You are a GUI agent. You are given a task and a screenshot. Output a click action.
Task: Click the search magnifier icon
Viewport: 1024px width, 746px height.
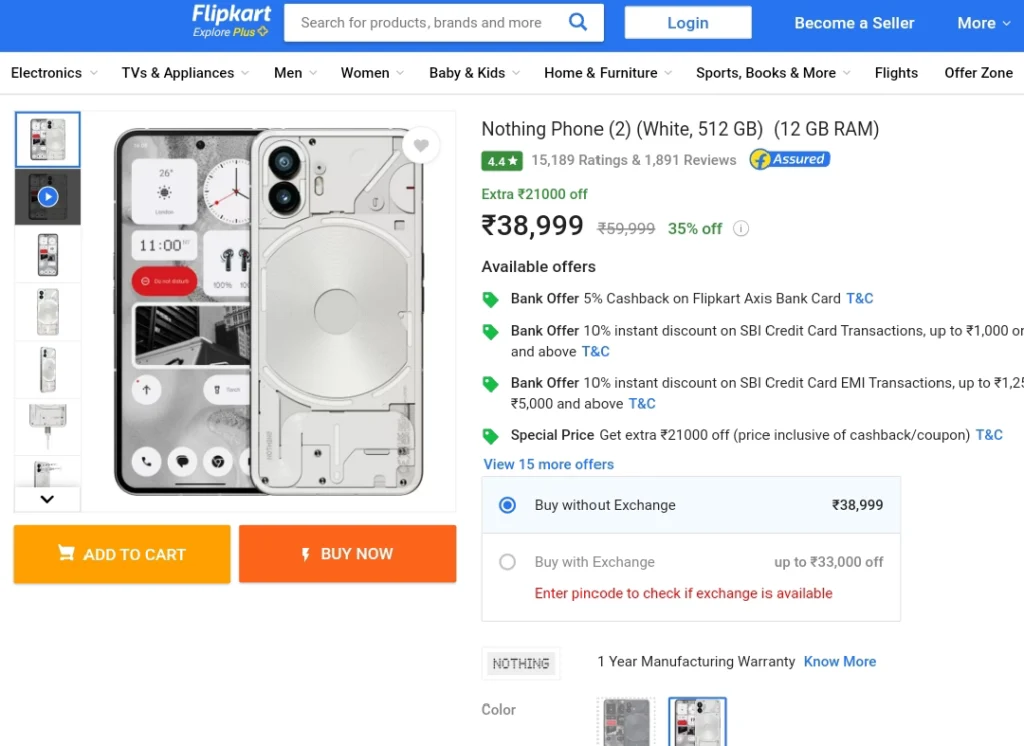coord(578,22)
